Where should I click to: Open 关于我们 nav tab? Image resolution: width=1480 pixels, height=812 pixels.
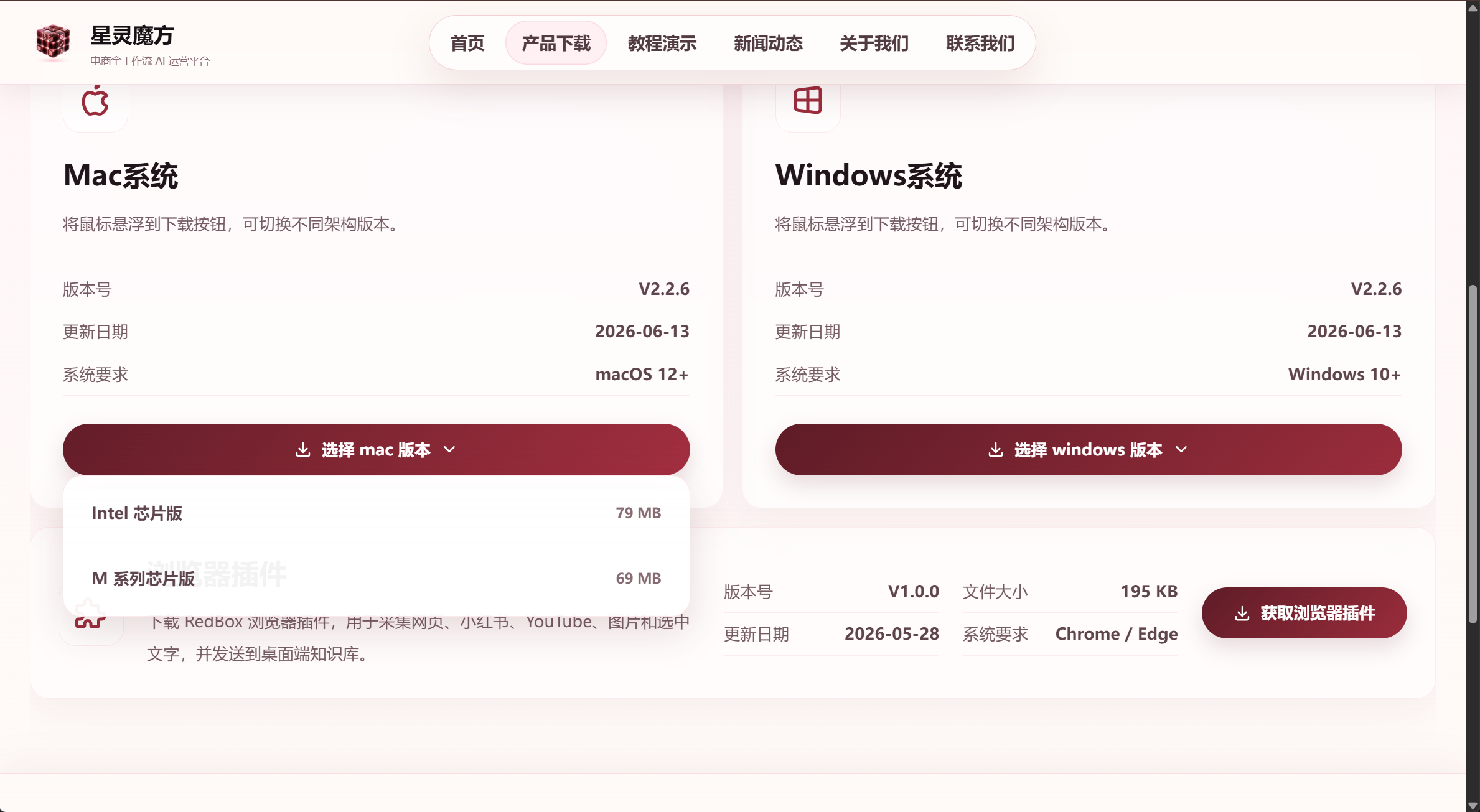pos(874,43)
